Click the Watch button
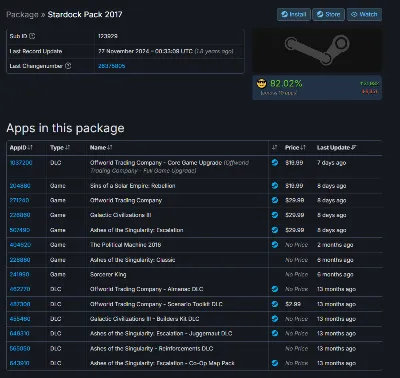400x378 pixels. coord(364,14)
